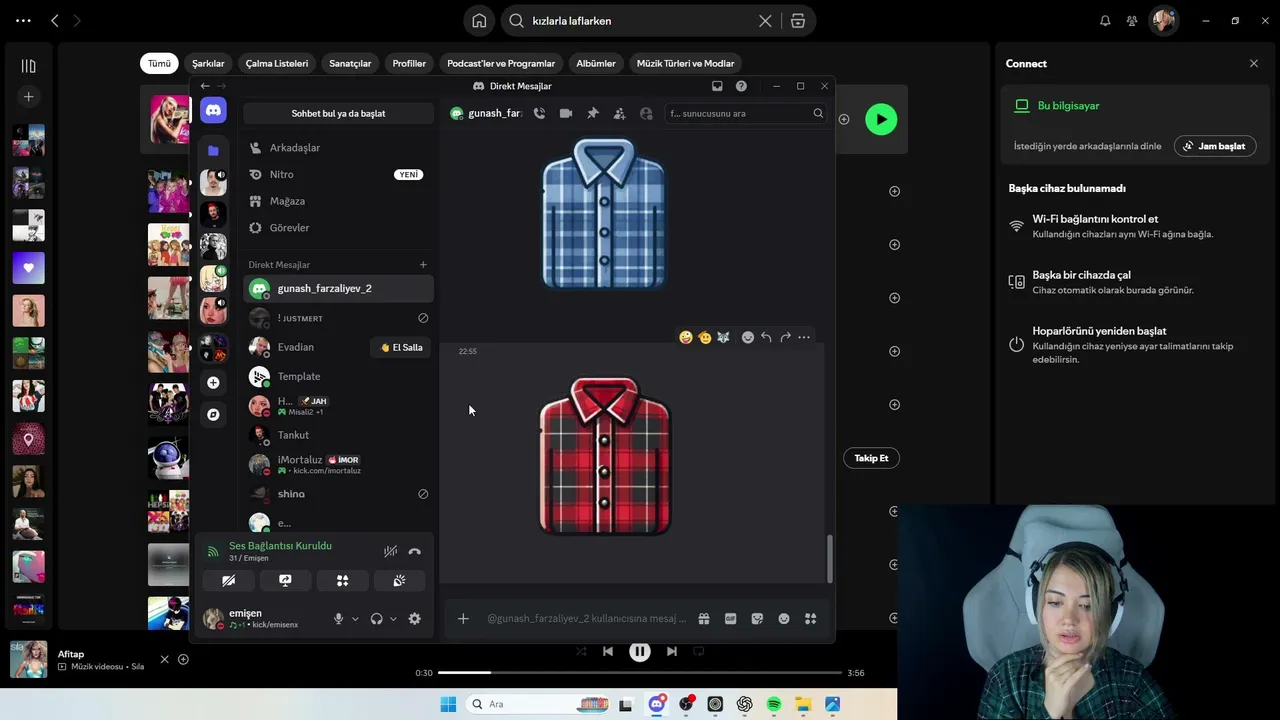1280x720 pixels.
Task: Disconnect from Discord voice channel
Action: click(x=415, y=551)
